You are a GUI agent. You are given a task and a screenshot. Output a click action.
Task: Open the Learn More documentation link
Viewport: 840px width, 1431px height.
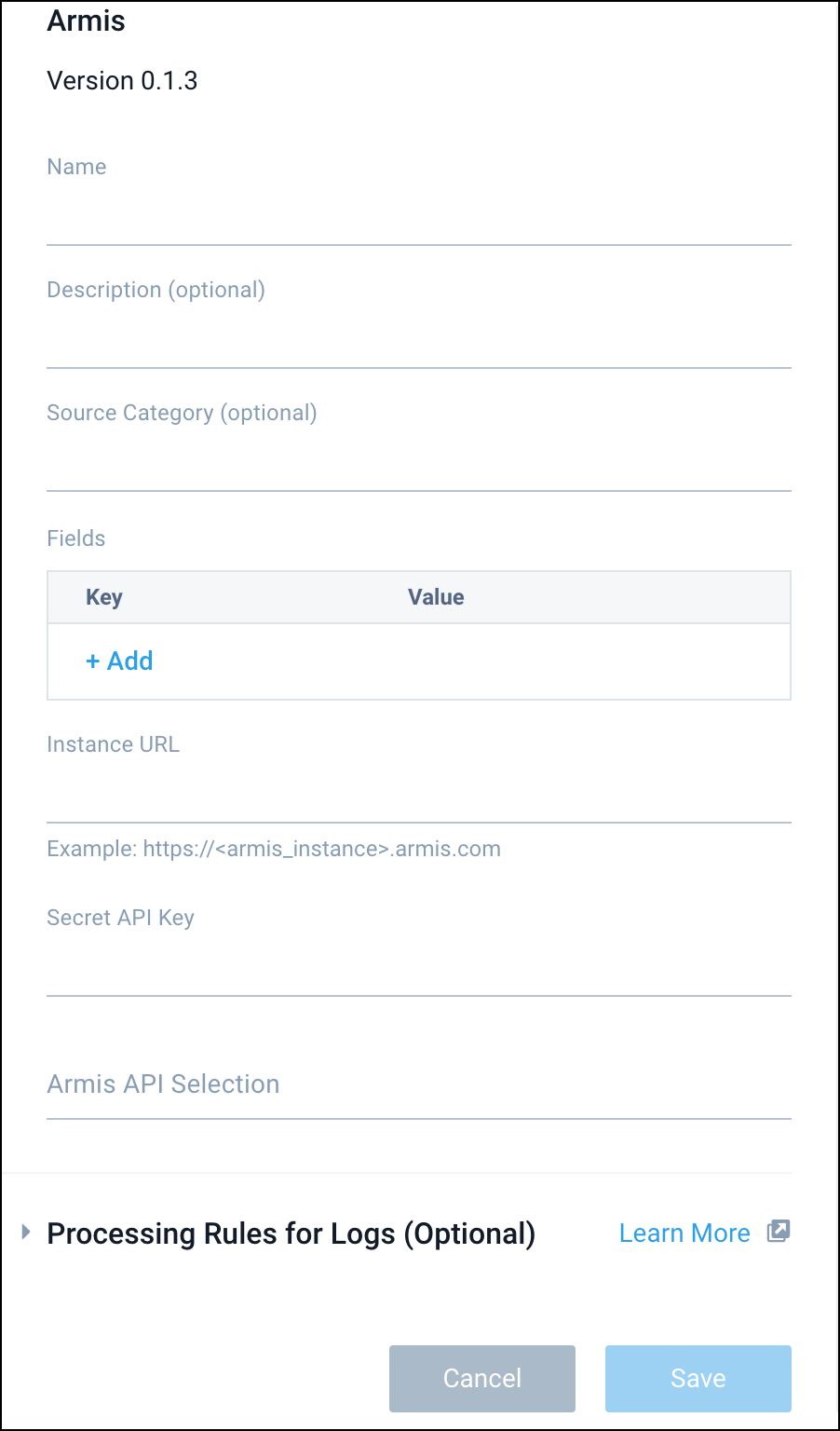(x=684, y=1232)
